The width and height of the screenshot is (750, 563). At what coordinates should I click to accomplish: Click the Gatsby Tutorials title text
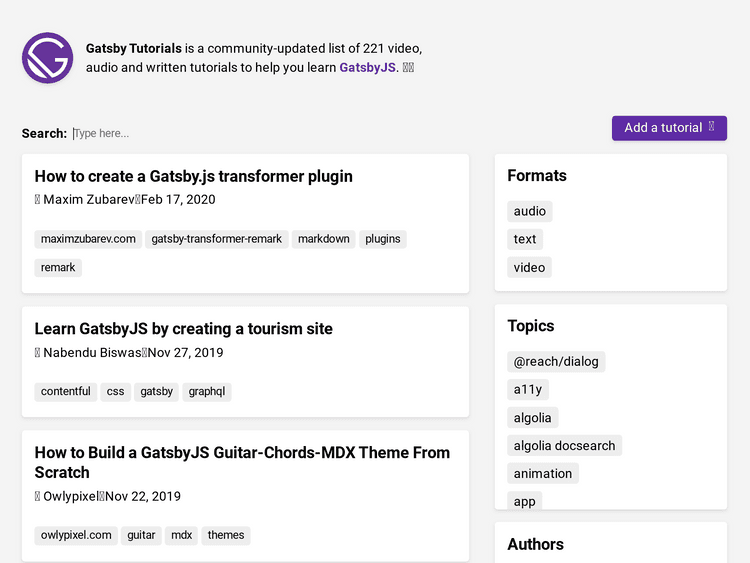(x=133, y=48)
